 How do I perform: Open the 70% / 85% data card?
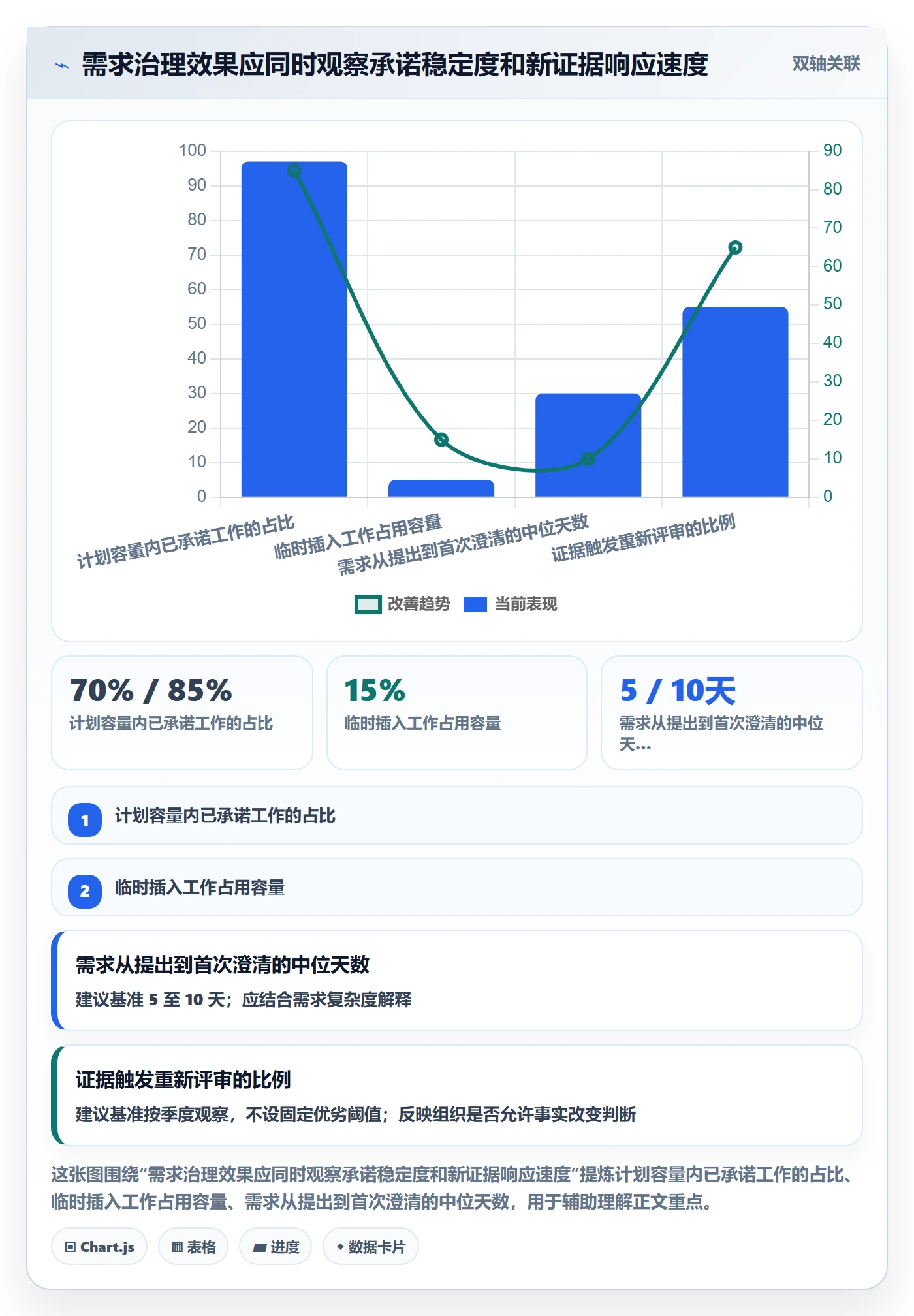coord(182,713)
